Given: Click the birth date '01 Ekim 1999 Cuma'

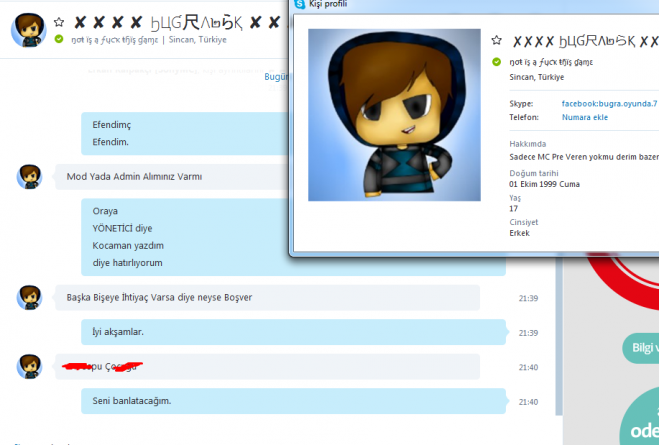Looking at the screenshot, I should click(x=544, y=184).
